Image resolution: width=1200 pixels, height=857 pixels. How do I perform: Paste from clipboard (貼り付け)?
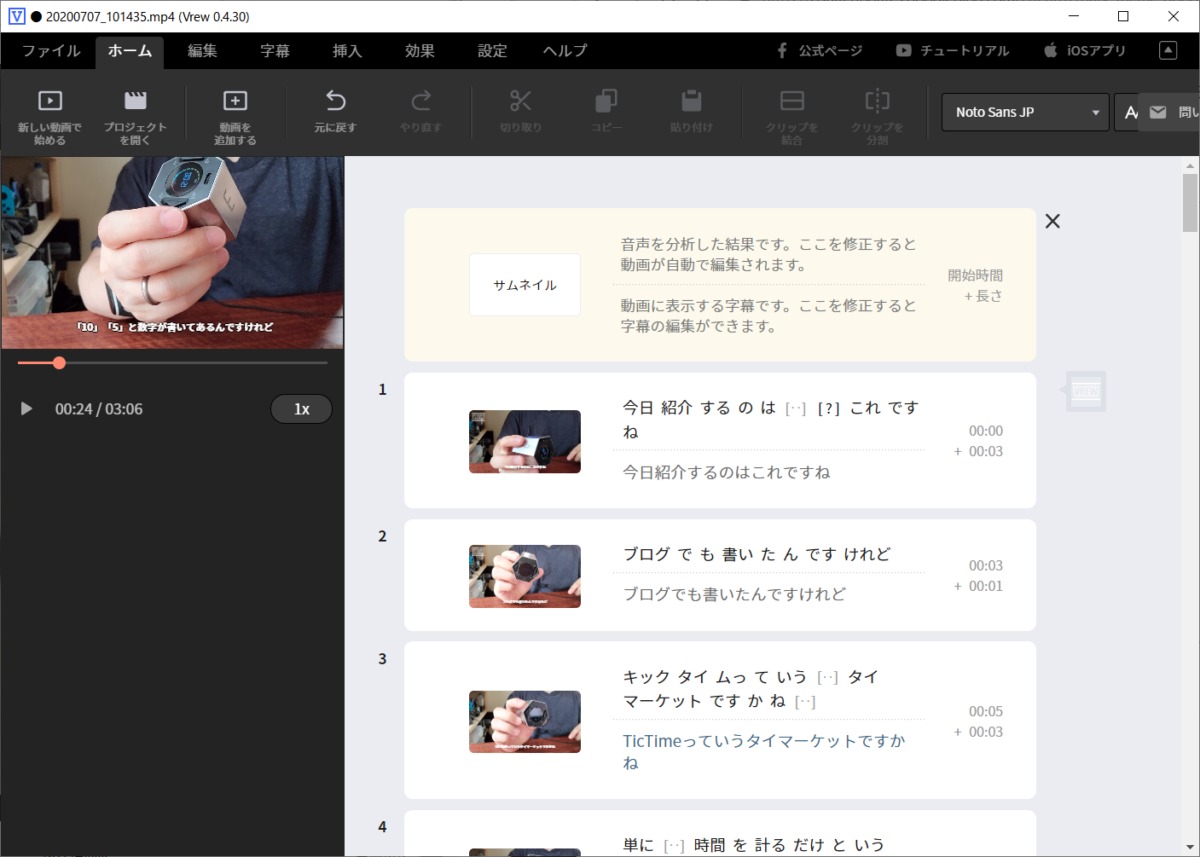point(691,111)
